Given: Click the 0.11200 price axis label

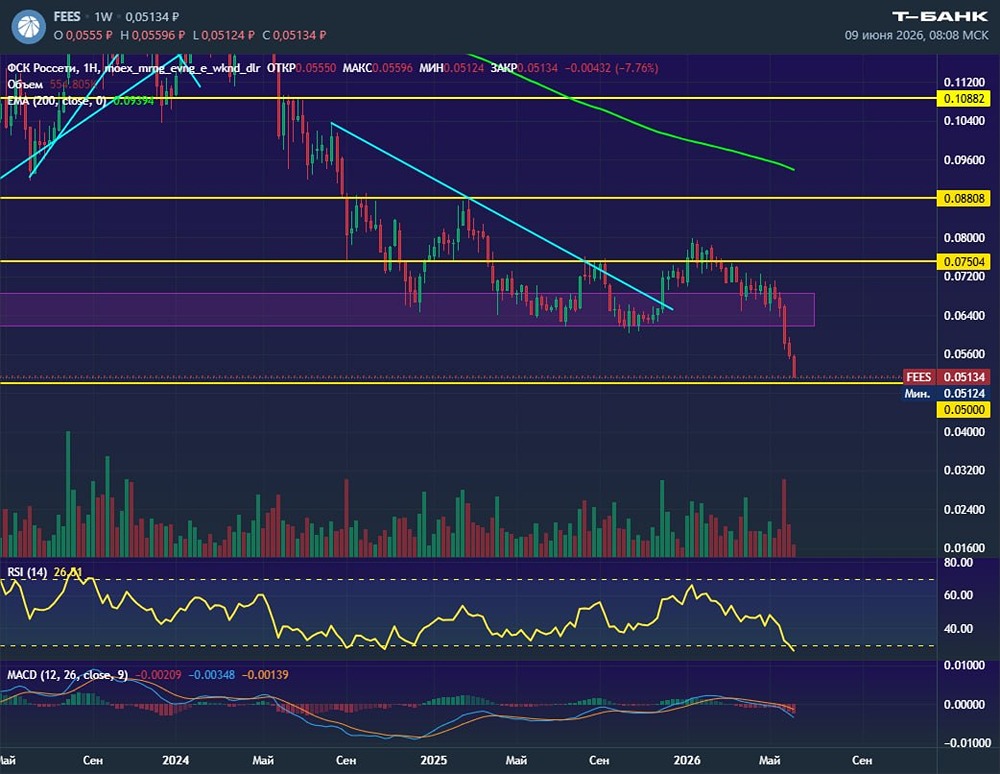Looking at the screenshot, I should click(x=964, y=82).
